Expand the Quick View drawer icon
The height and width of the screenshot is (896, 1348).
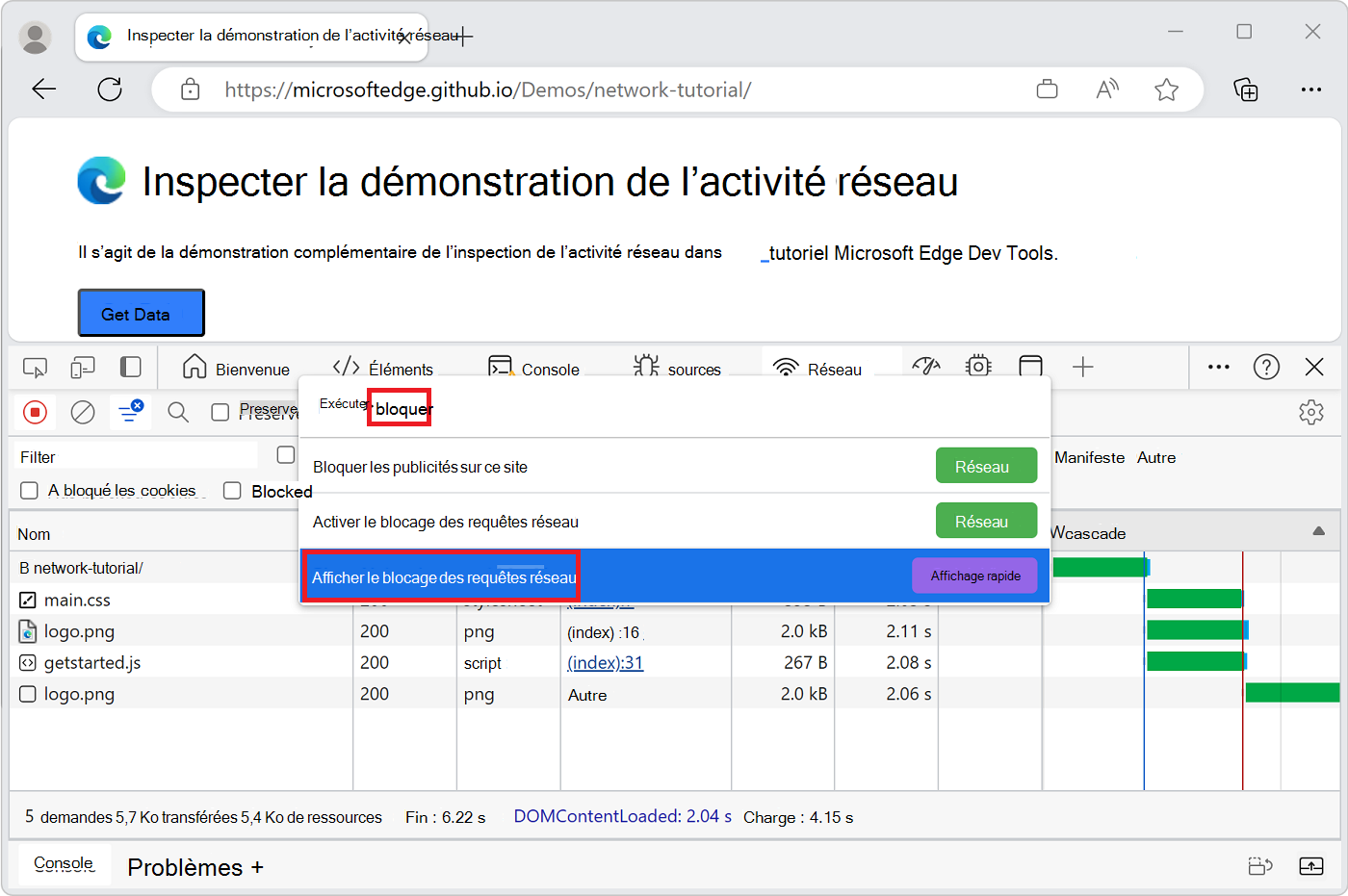[1311, 866]
